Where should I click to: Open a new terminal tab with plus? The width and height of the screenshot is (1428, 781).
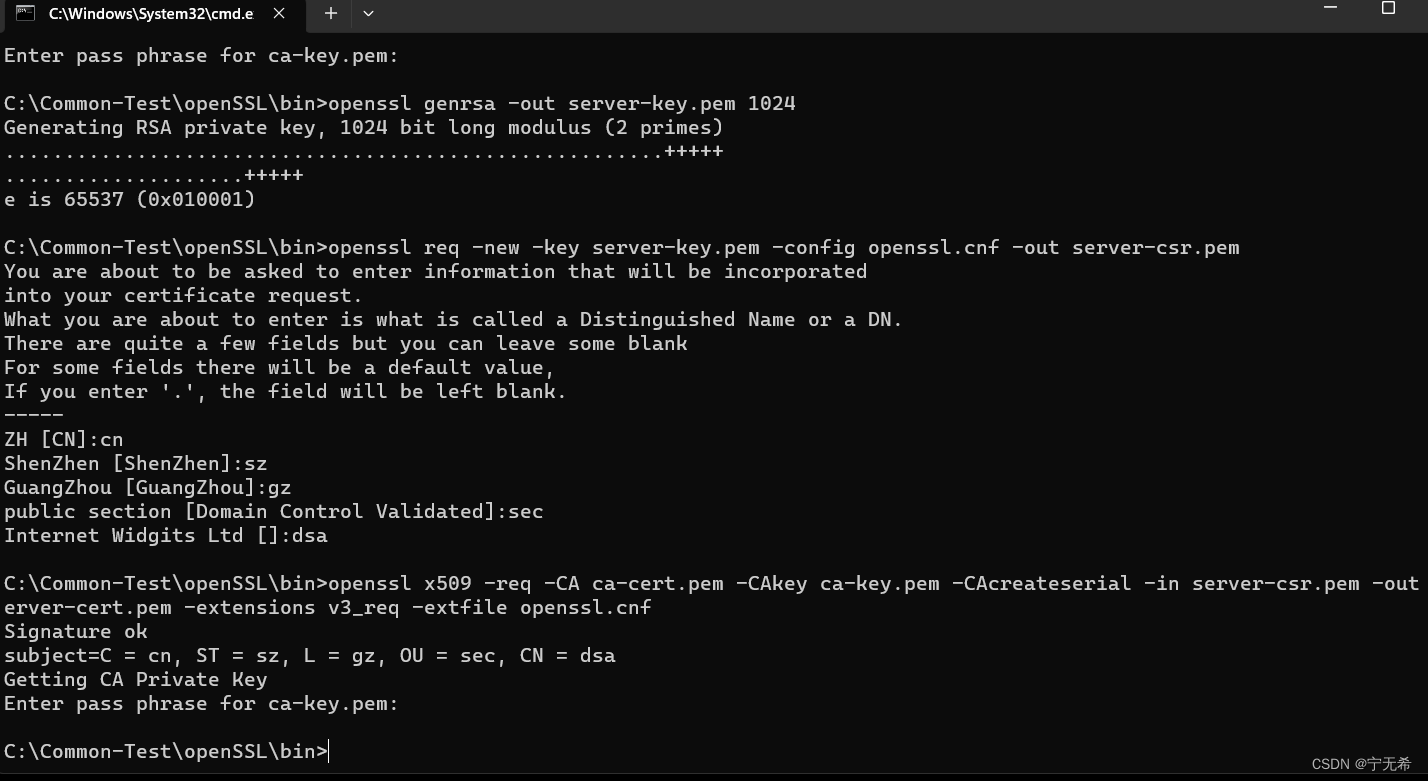coord(330,13)
